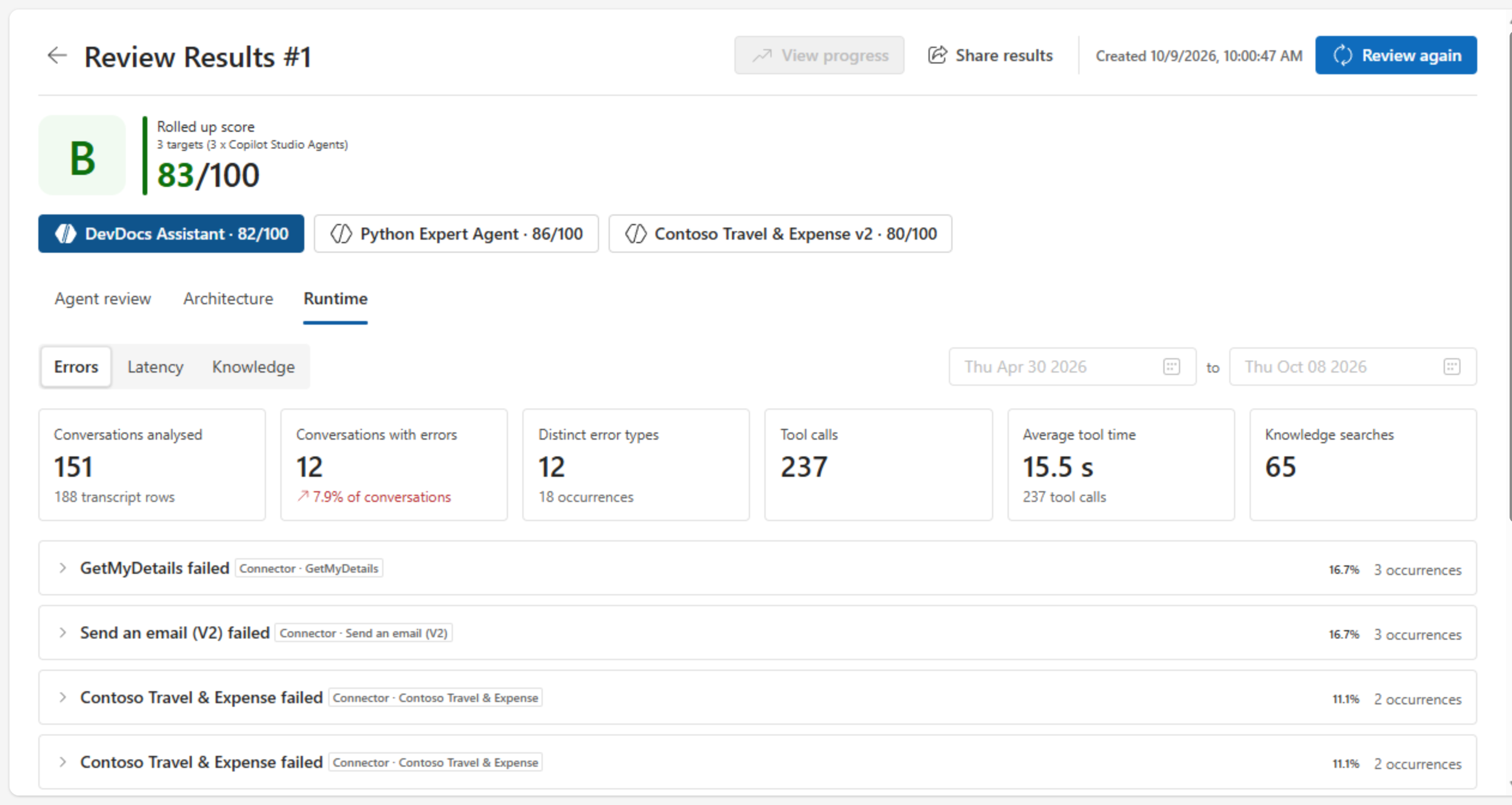This screenshot has width=1512, height=805.
Task: Click the DevDocs Assistant chip icon
Action: click(66, 234)
